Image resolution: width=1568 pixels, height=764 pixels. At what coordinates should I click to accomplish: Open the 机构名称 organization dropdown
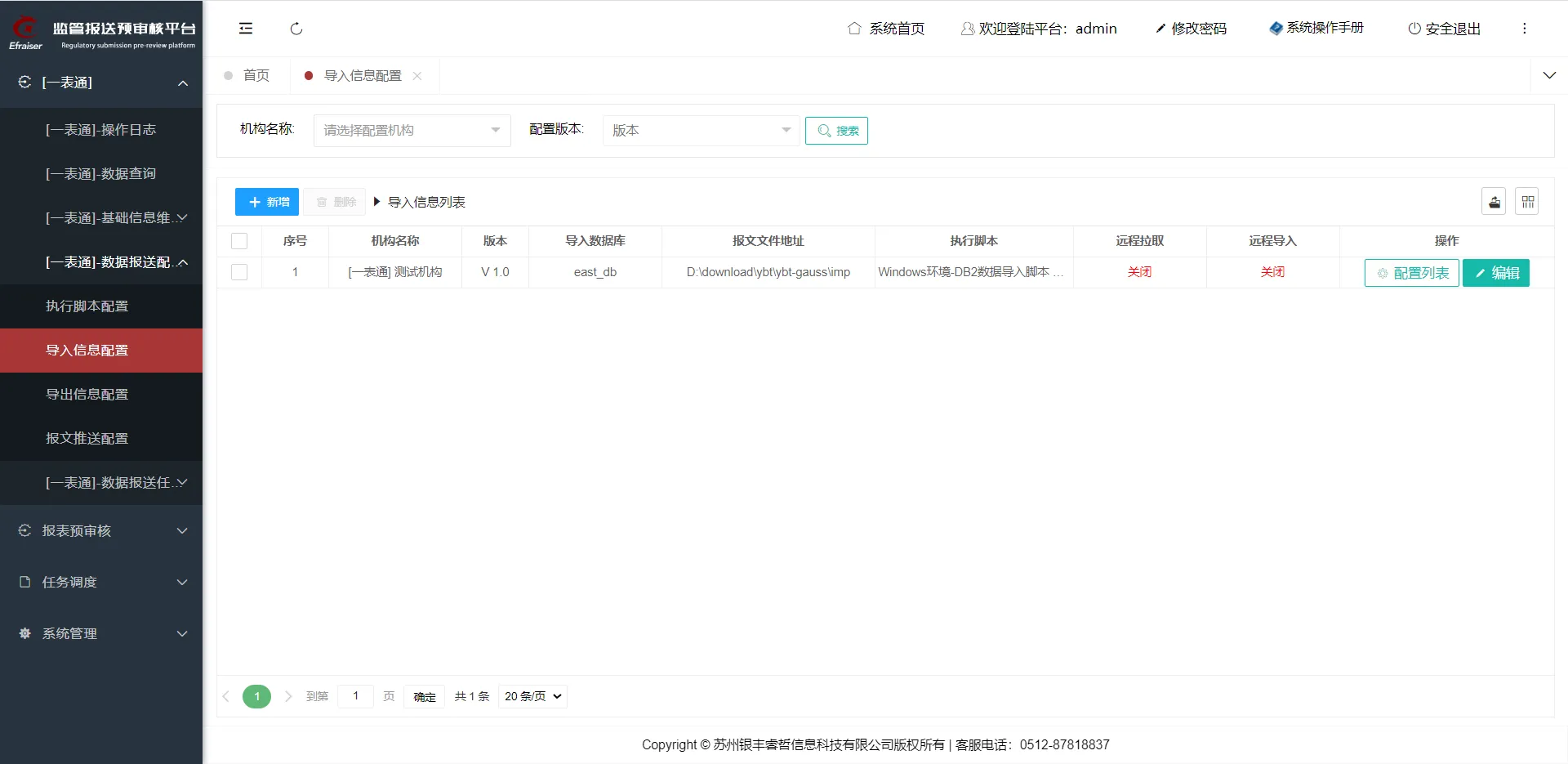pos(412,131)
